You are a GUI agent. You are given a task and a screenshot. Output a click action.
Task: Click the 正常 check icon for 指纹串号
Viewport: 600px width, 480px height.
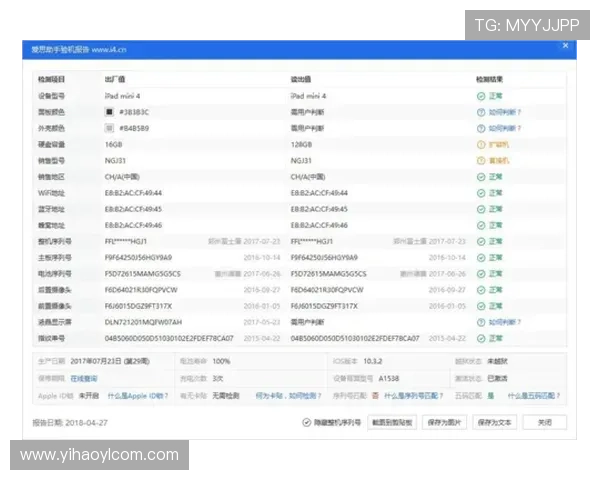481,338
